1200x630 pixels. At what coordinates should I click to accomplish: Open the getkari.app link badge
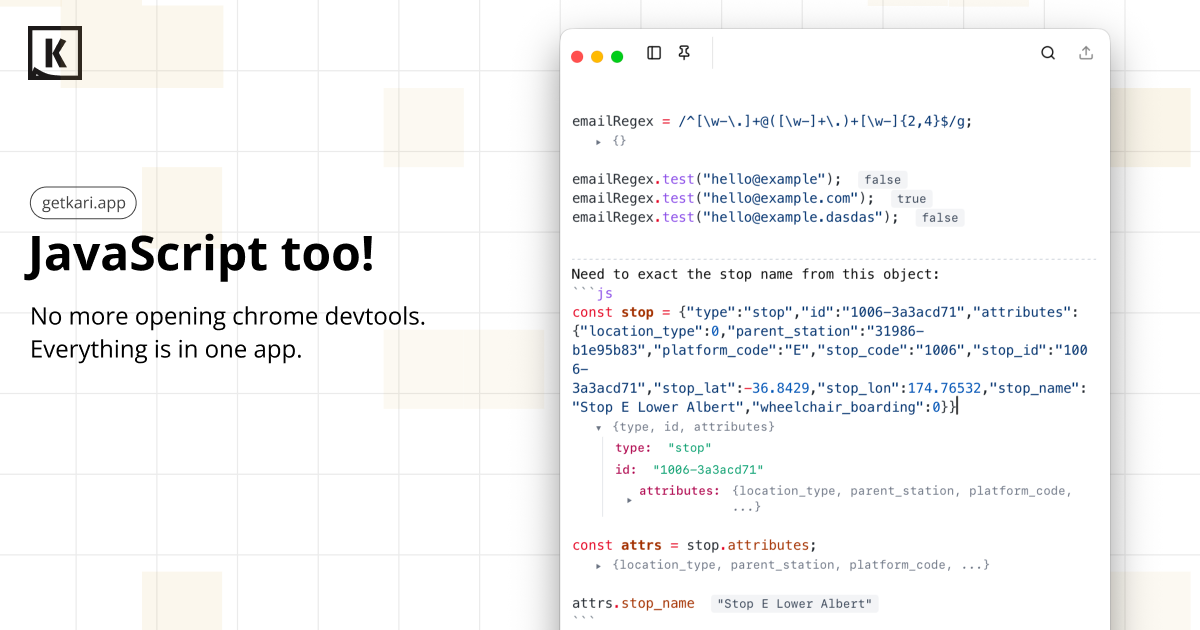click(x=83, y=203)
